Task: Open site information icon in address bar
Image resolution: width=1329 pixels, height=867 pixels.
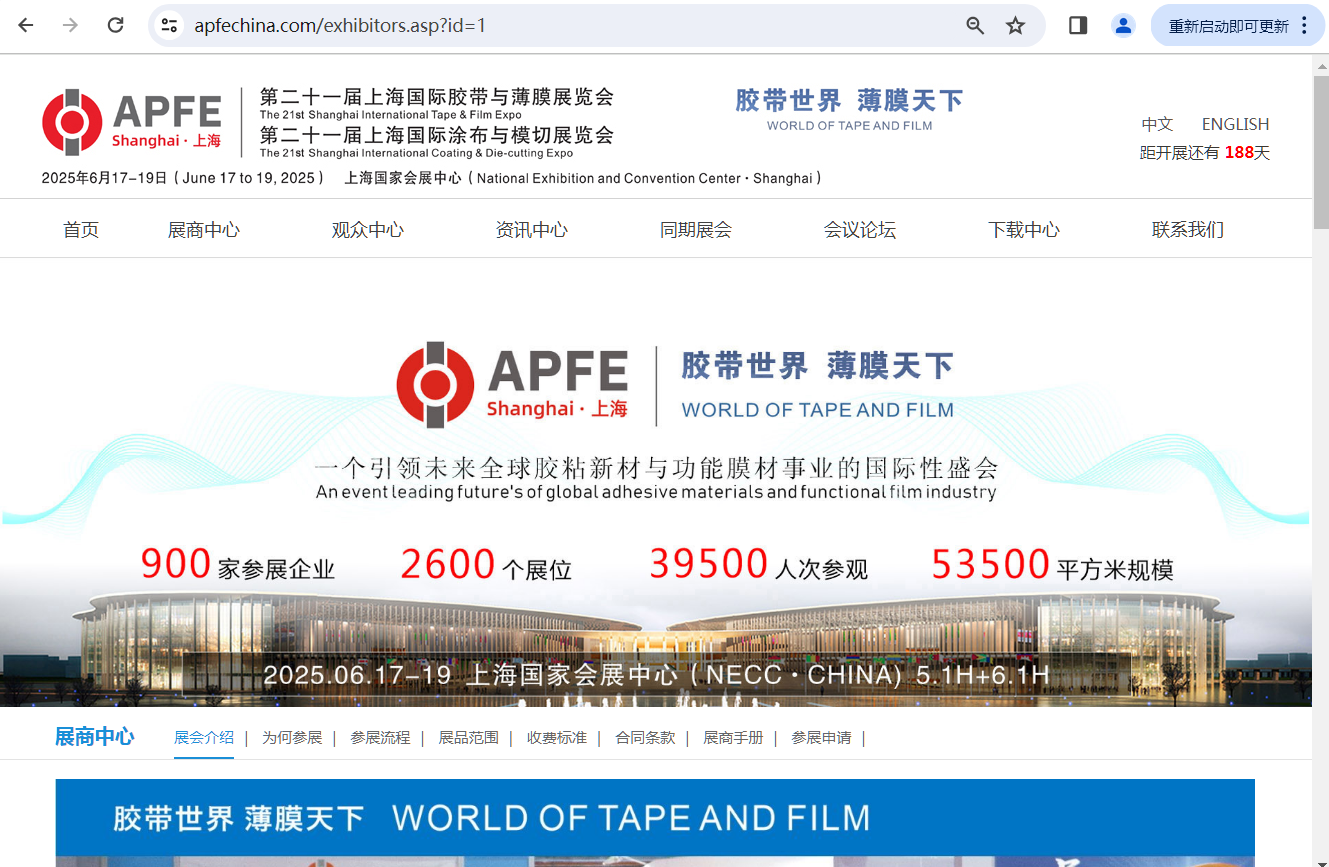Action: pos(170,25)
